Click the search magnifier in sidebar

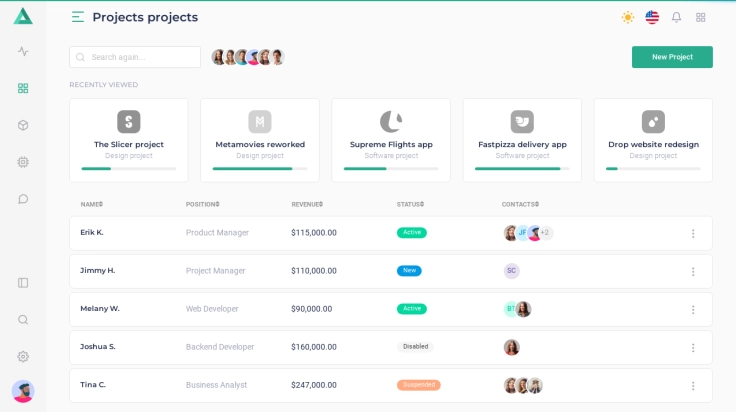23,320
